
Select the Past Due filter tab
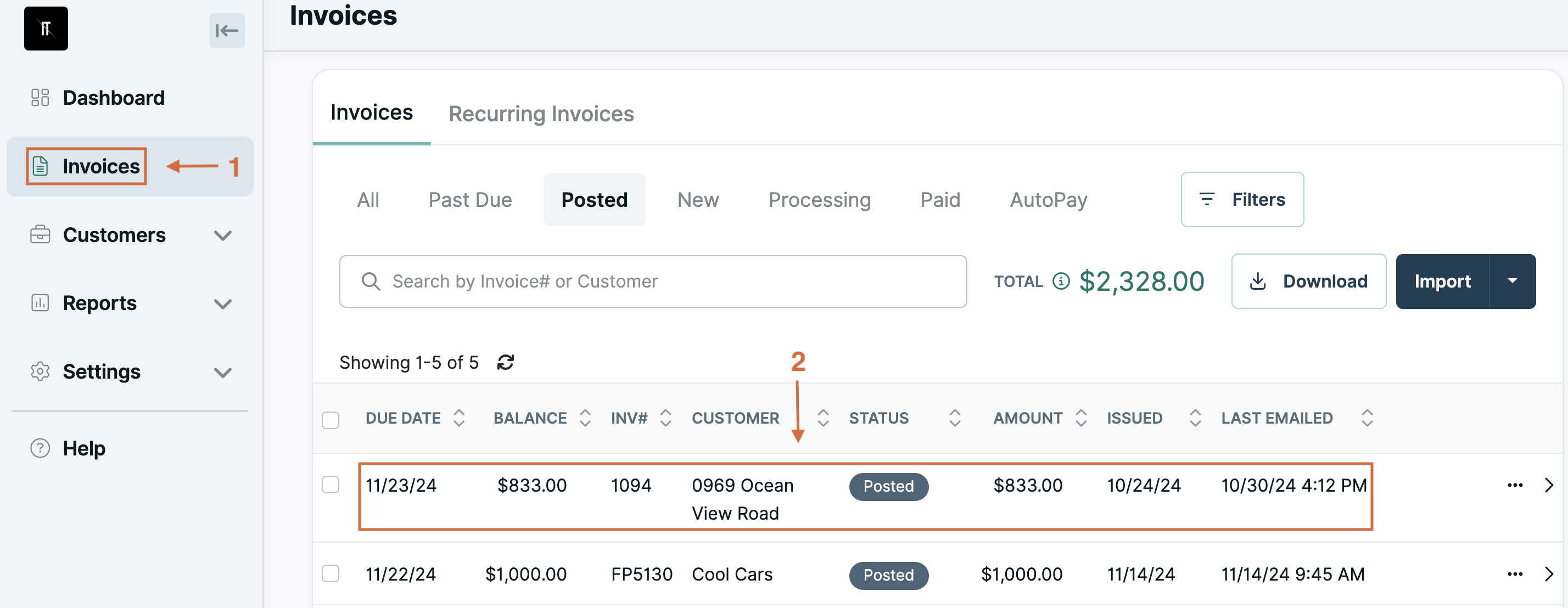[470, 200]
